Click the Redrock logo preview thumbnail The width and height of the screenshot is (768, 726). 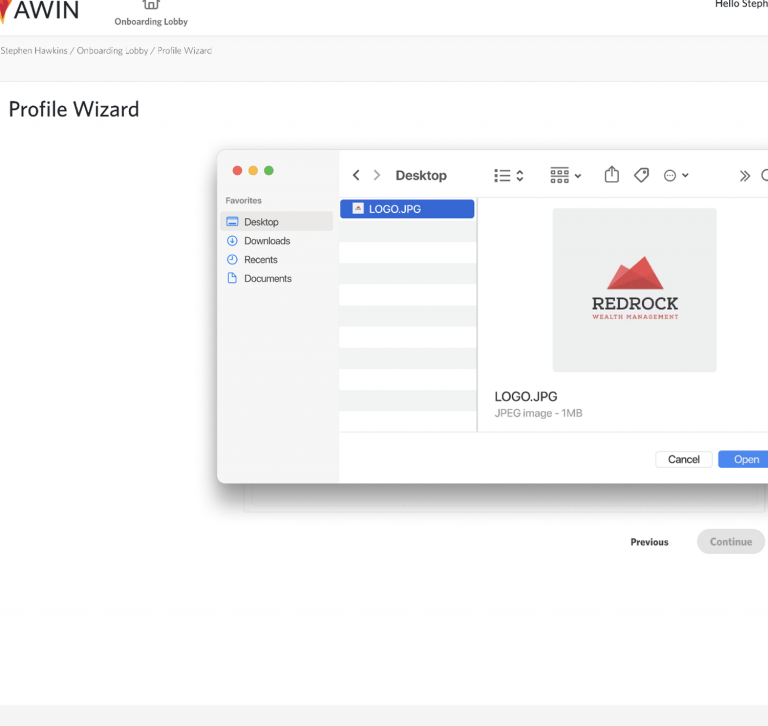click(x=634, y=290)
